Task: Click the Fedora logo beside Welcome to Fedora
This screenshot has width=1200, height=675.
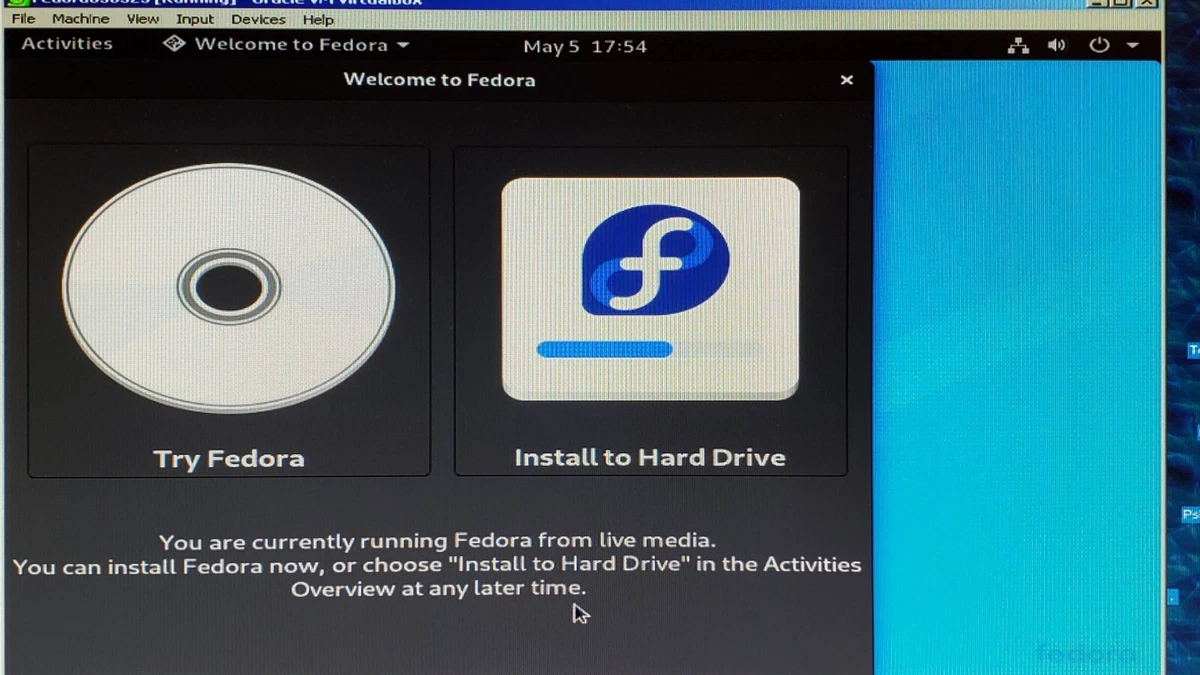Action: (173, 44)
